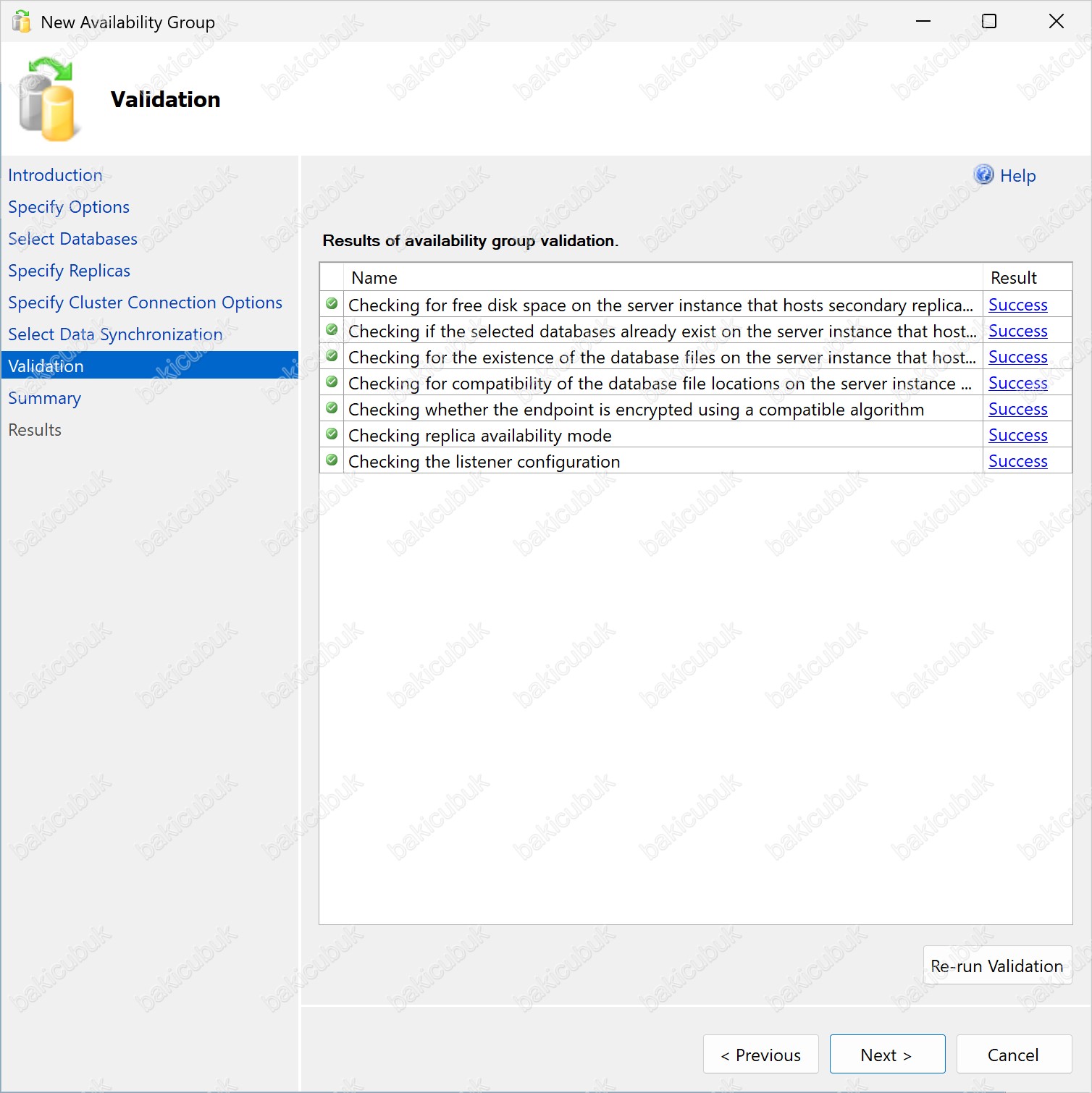Go to Specify Options page
This screenshot has height=1093, width=1092.
pos(69,207)
